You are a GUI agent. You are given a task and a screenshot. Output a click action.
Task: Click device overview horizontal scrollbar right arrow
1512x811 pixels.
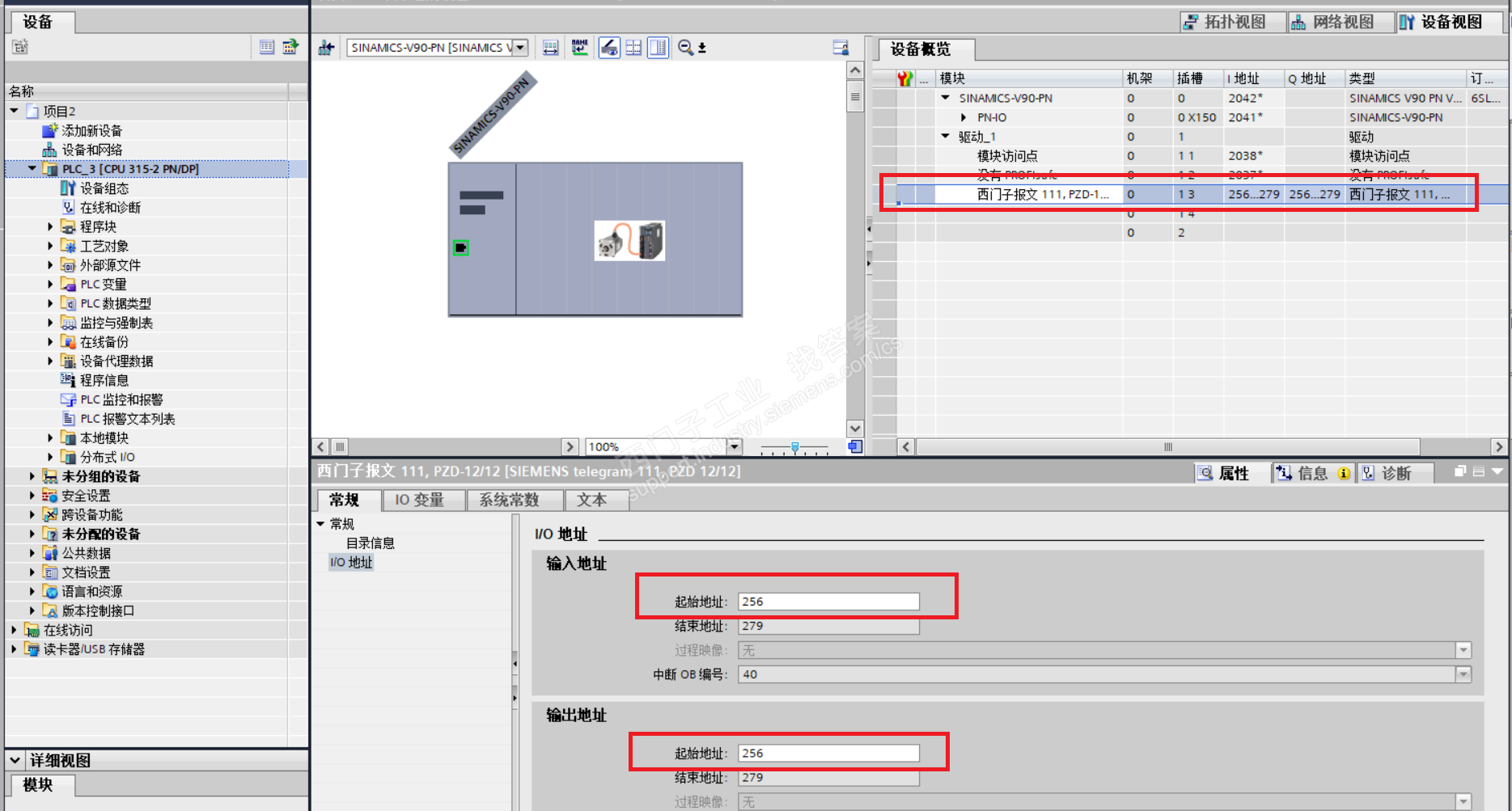1499,446
